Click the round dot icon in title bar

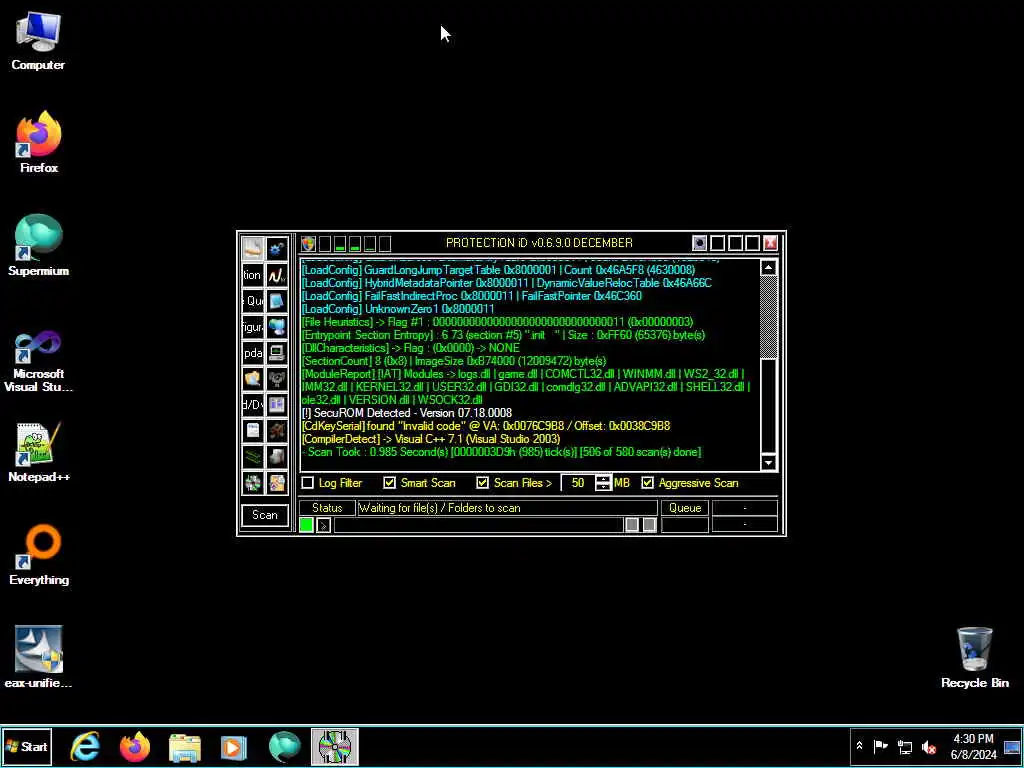point(699,243)
